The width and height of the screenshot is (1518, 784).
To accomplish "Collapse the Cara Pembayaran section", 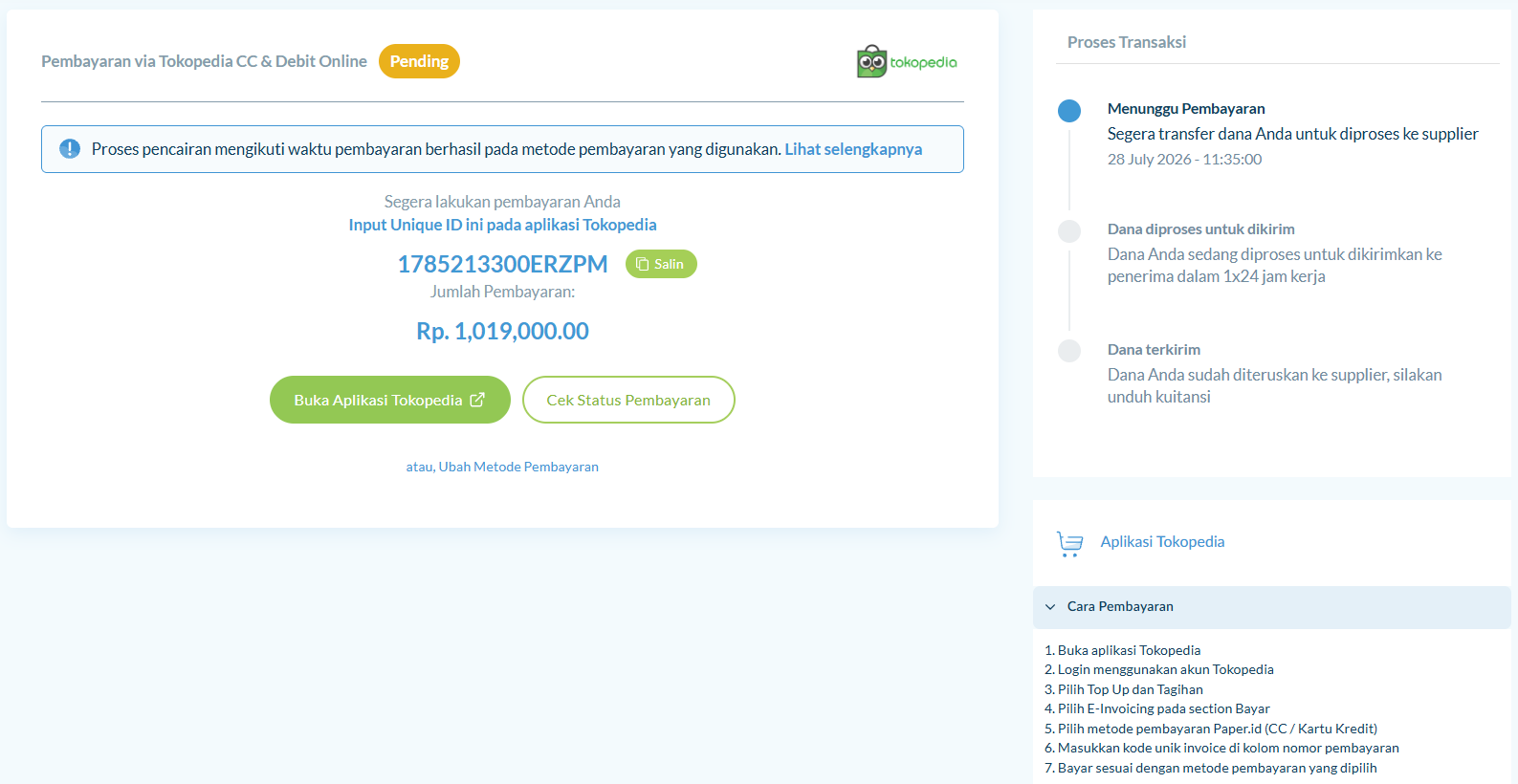I will point(1271,607).
